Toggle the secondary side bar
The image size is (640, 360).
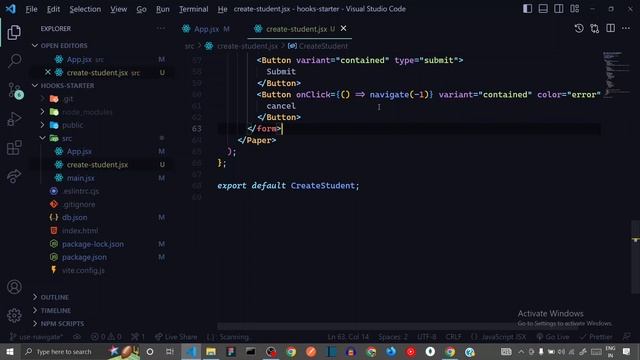coord(559,9)
